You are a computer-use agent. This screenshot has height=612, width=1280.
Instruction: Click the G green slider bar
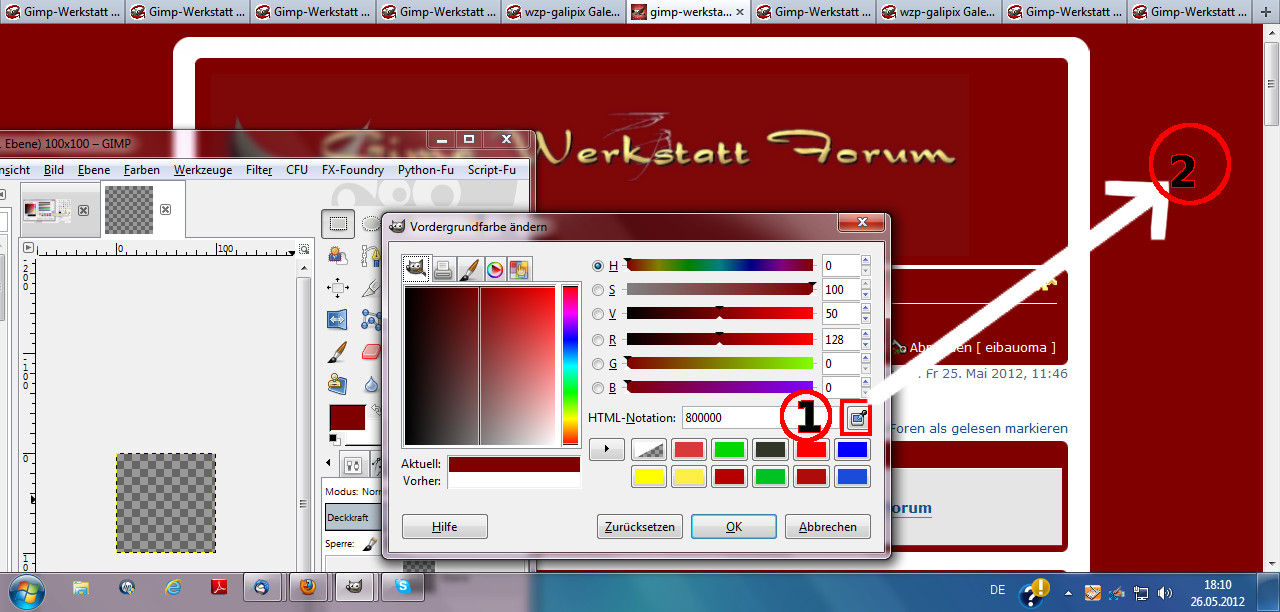(x=719, y=364)
